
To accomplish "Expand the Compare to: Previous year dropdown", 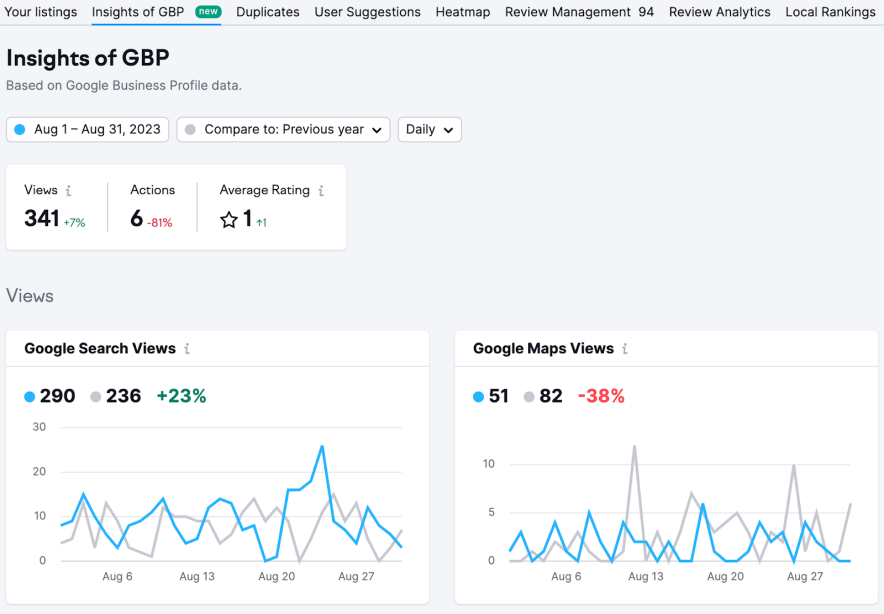I will [283, 129].
